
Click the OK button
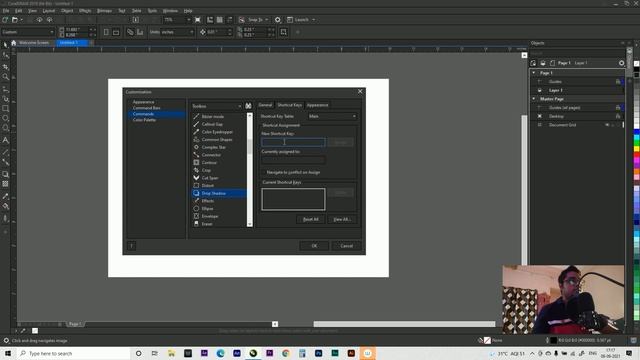point(314,246)
